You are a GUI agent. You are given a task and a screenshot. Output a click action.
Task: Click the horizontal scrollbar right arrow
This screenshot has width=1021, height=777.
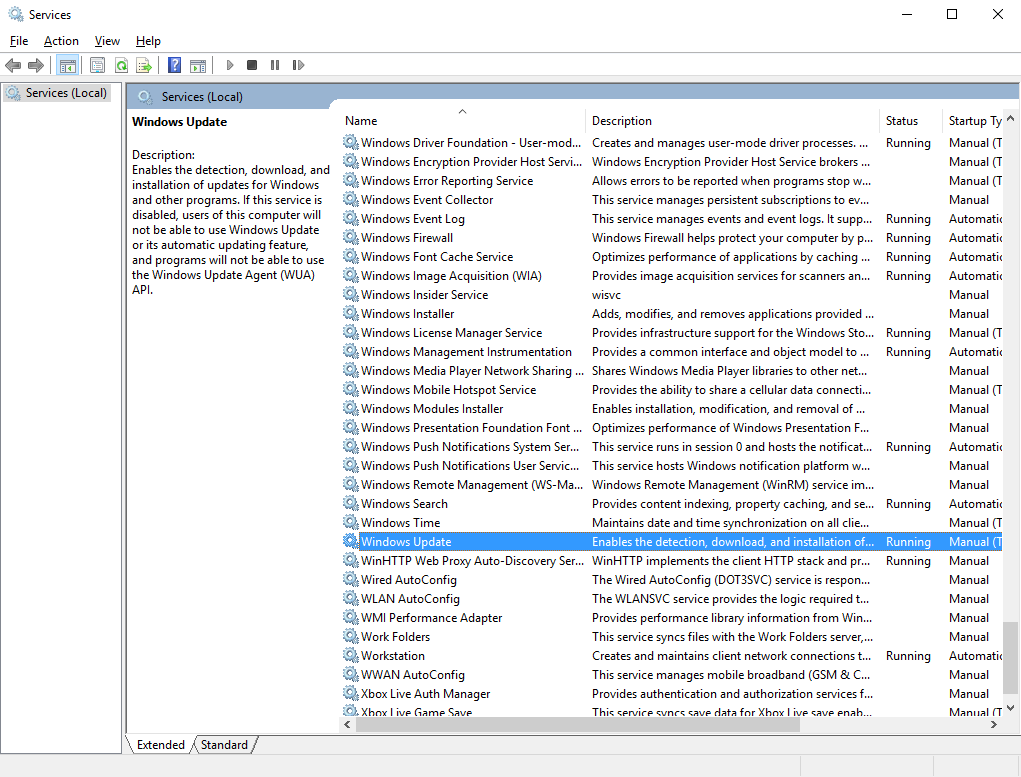[x=994, y=724]
